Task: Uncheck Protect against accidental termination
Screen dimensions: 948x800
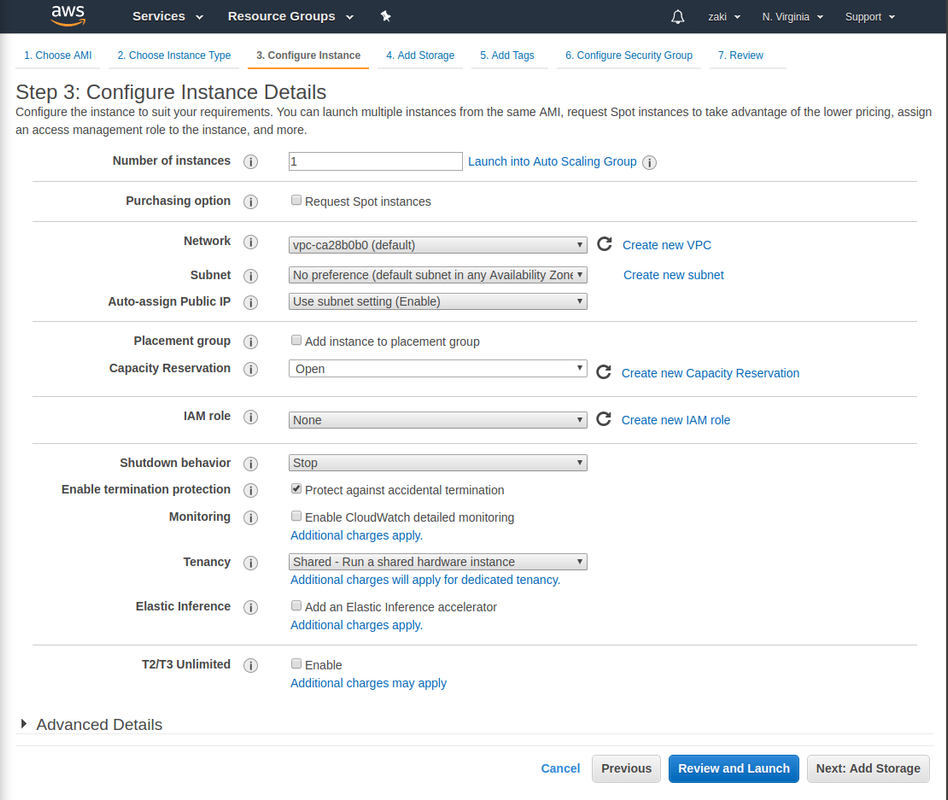Action: [296, 489]
